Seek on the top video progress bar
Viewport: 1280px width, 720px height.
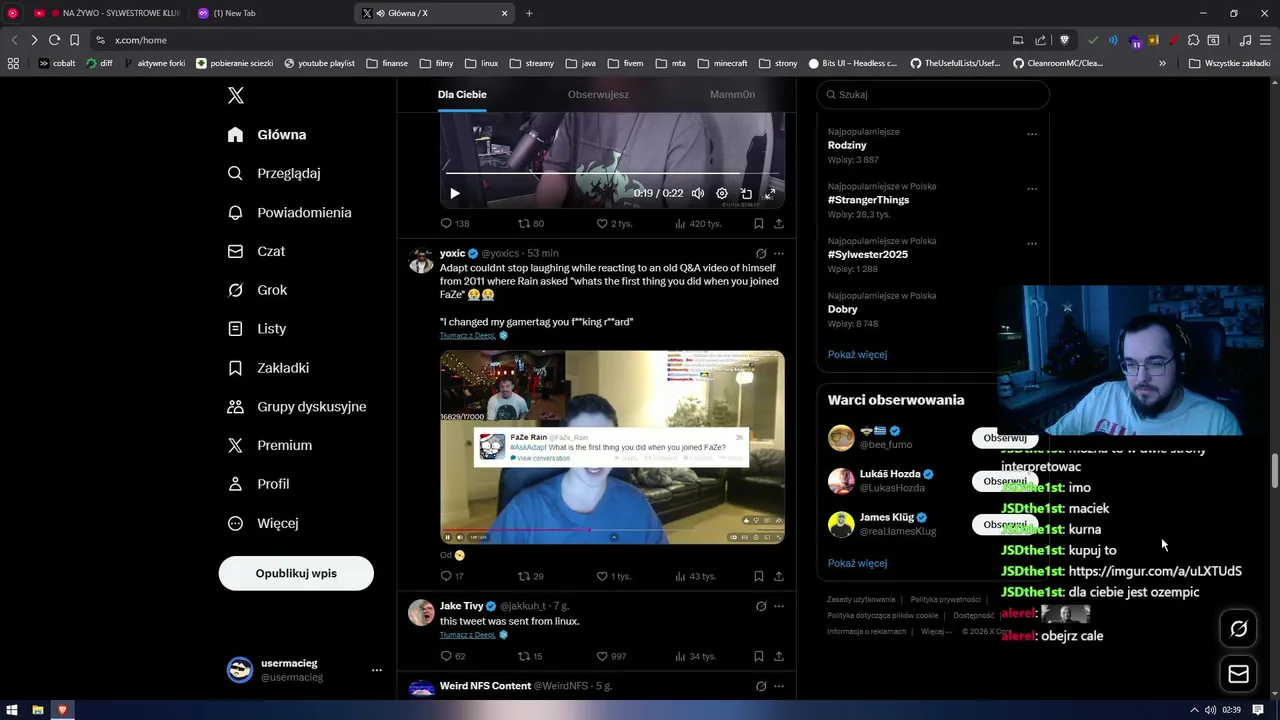point(612,173)
